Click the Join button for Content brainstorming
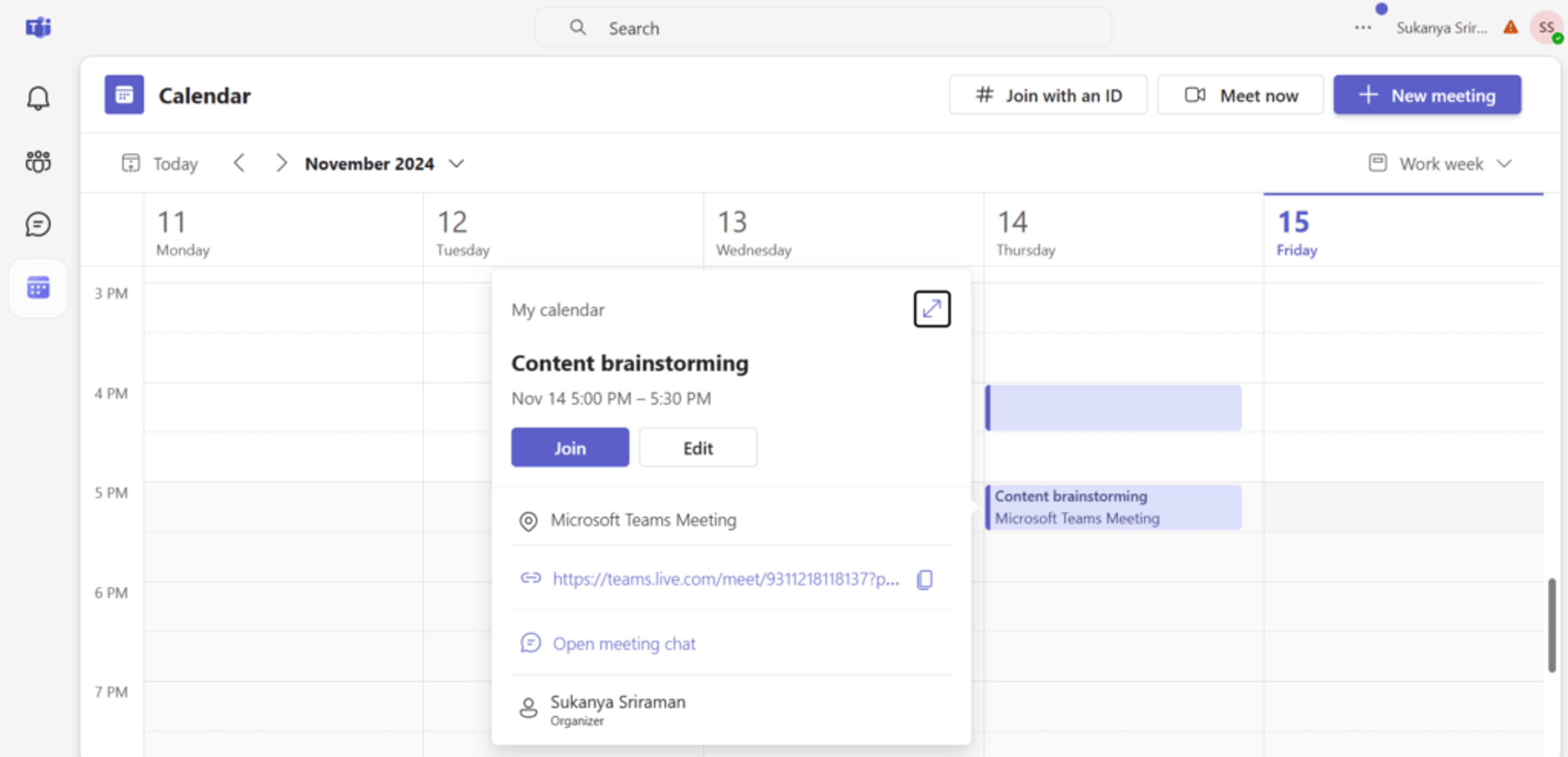Image resolution: width=1568 pixels, height=757 pixels. pyautogui.click(x=570, y=448)
